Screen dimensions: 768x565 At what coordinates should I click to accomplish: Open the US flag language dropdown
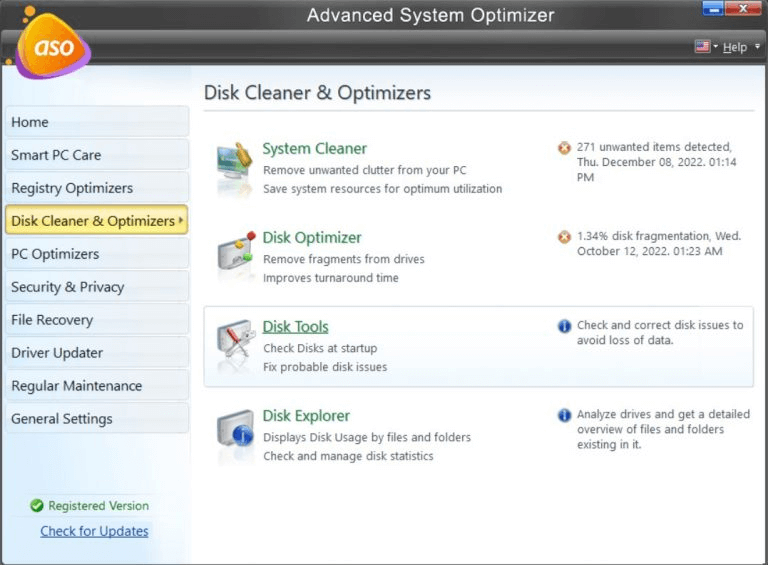(706, 47)
